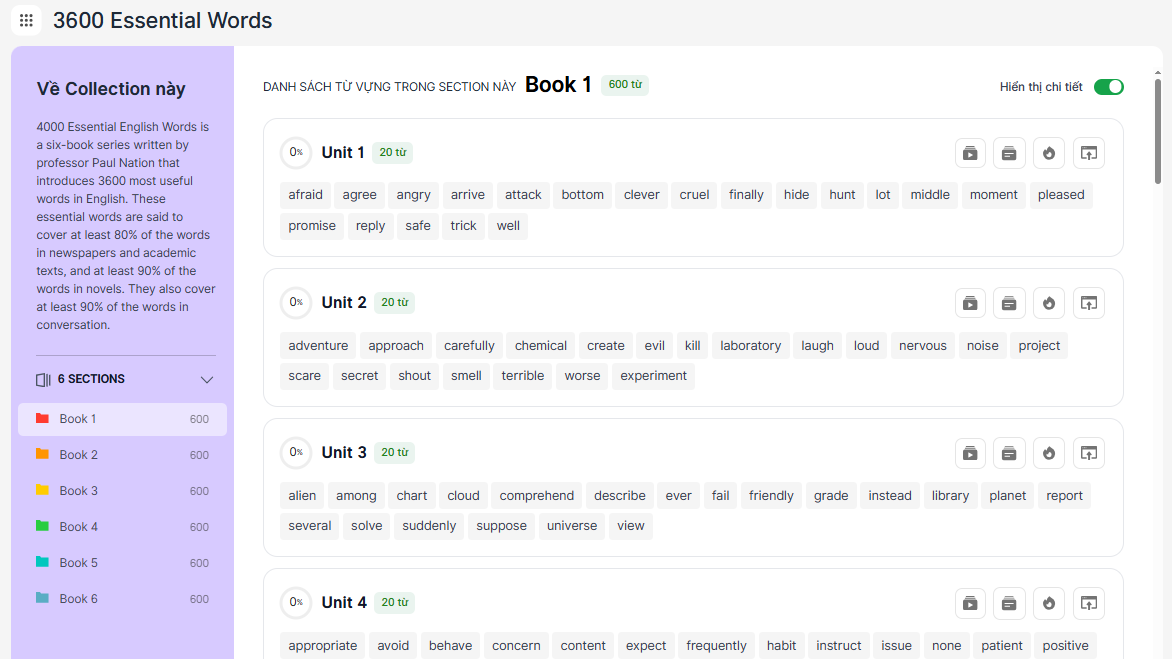This screenshot has height=659, width=1172.
Task: Click the word 'afraid' in Unit 1
Action: (x=305, y=195)
